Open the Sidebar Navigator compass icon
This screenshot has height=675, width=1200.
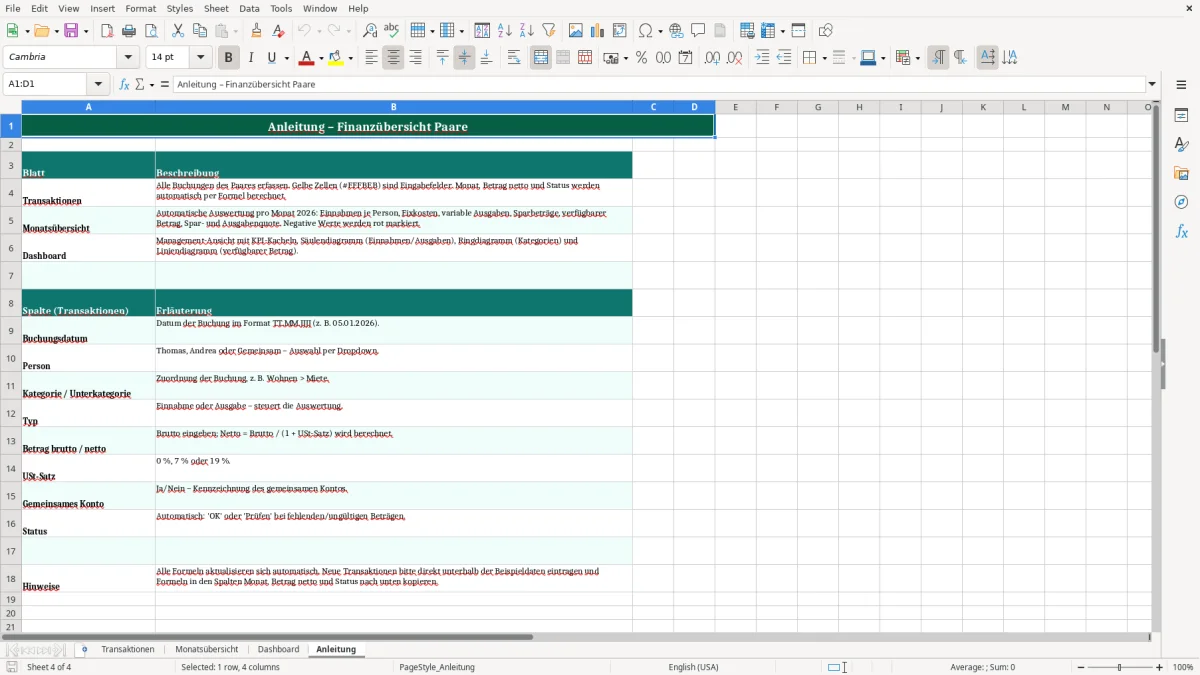(x=1181, y=202)
